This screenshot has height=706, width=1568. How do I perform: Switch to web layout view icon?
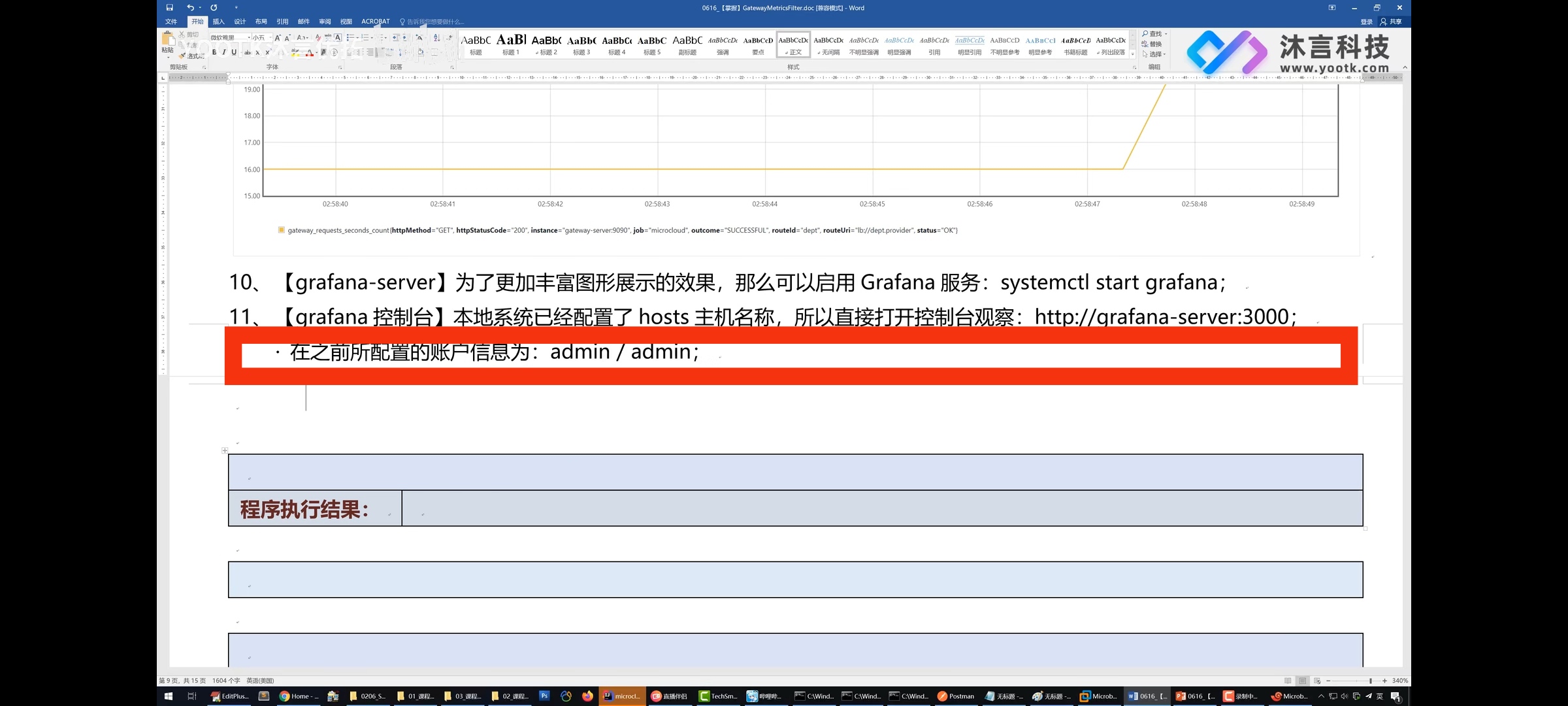[x=1317, y=681]
